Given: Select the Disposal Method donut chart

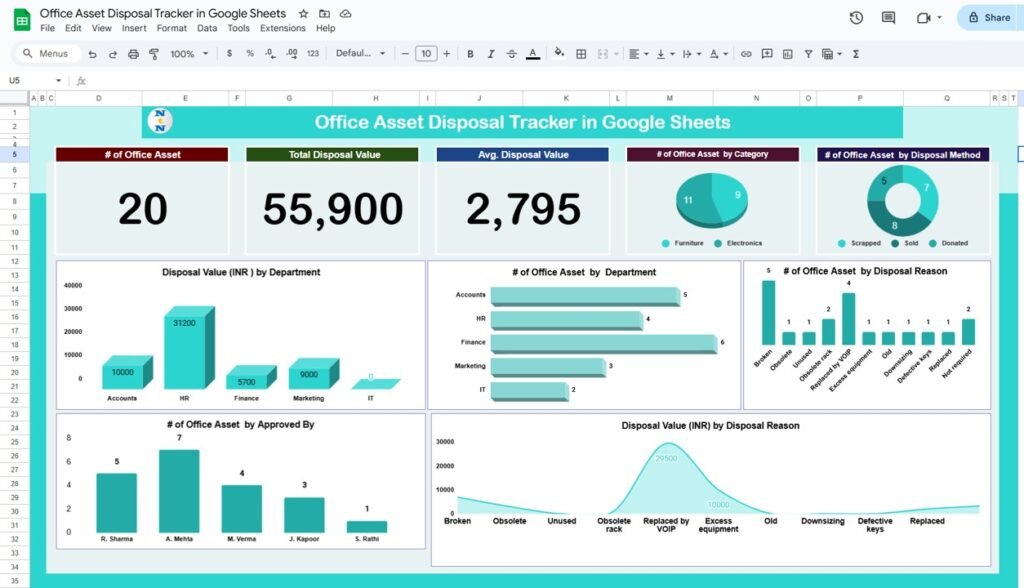Looking at the screenshot, I should 903,200.
